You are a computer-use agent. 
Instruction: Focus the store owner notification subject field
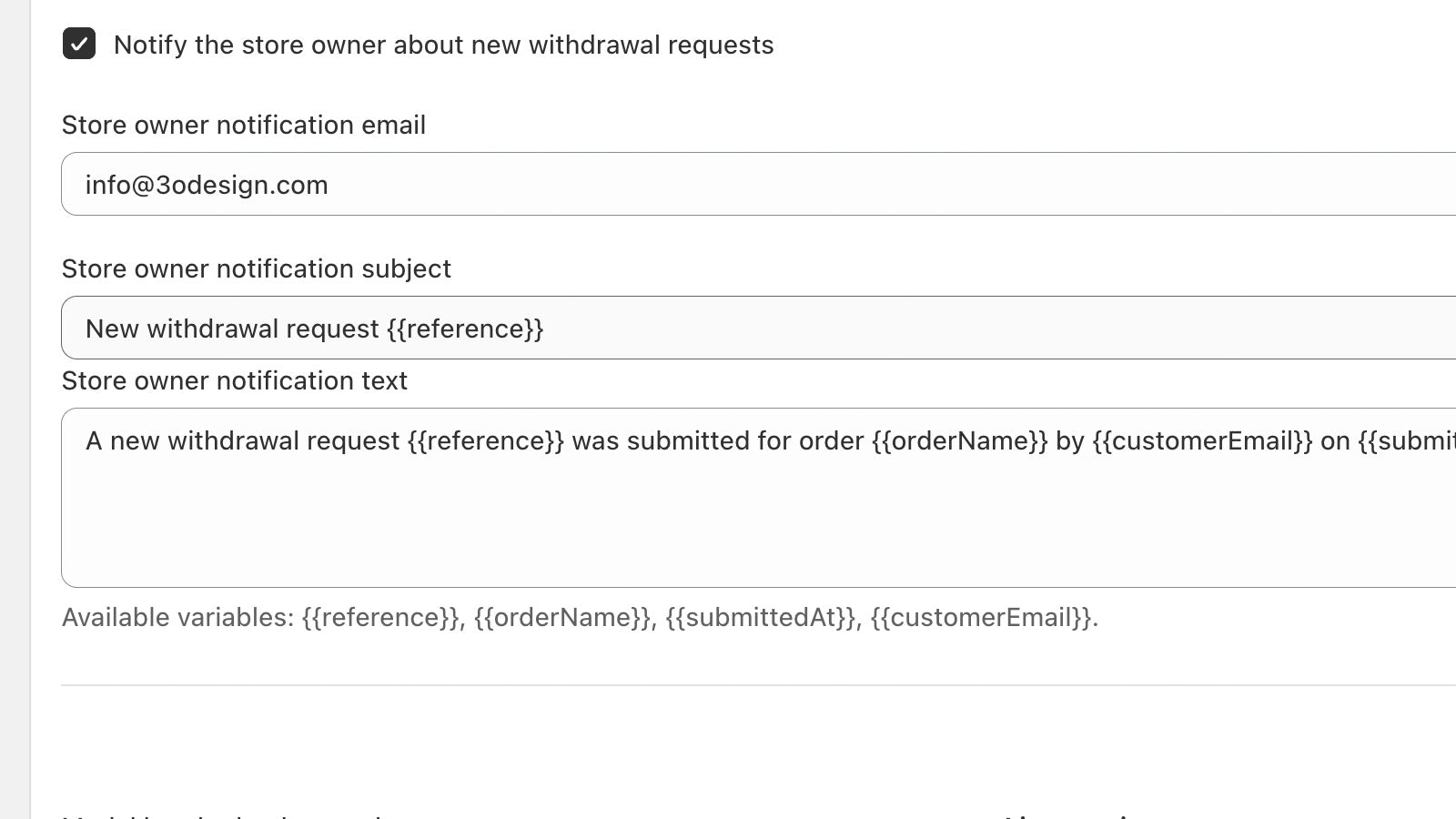pos(758,328)
